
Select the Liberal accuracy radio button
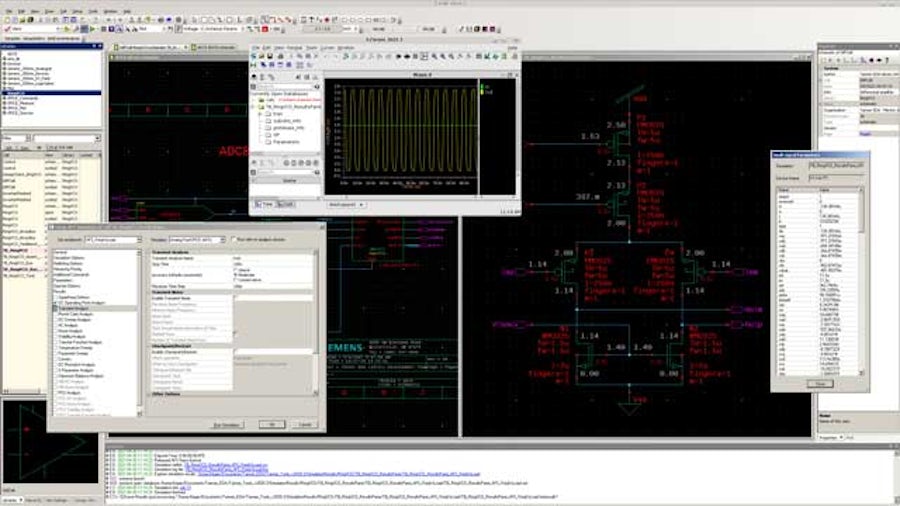point(235,270)
